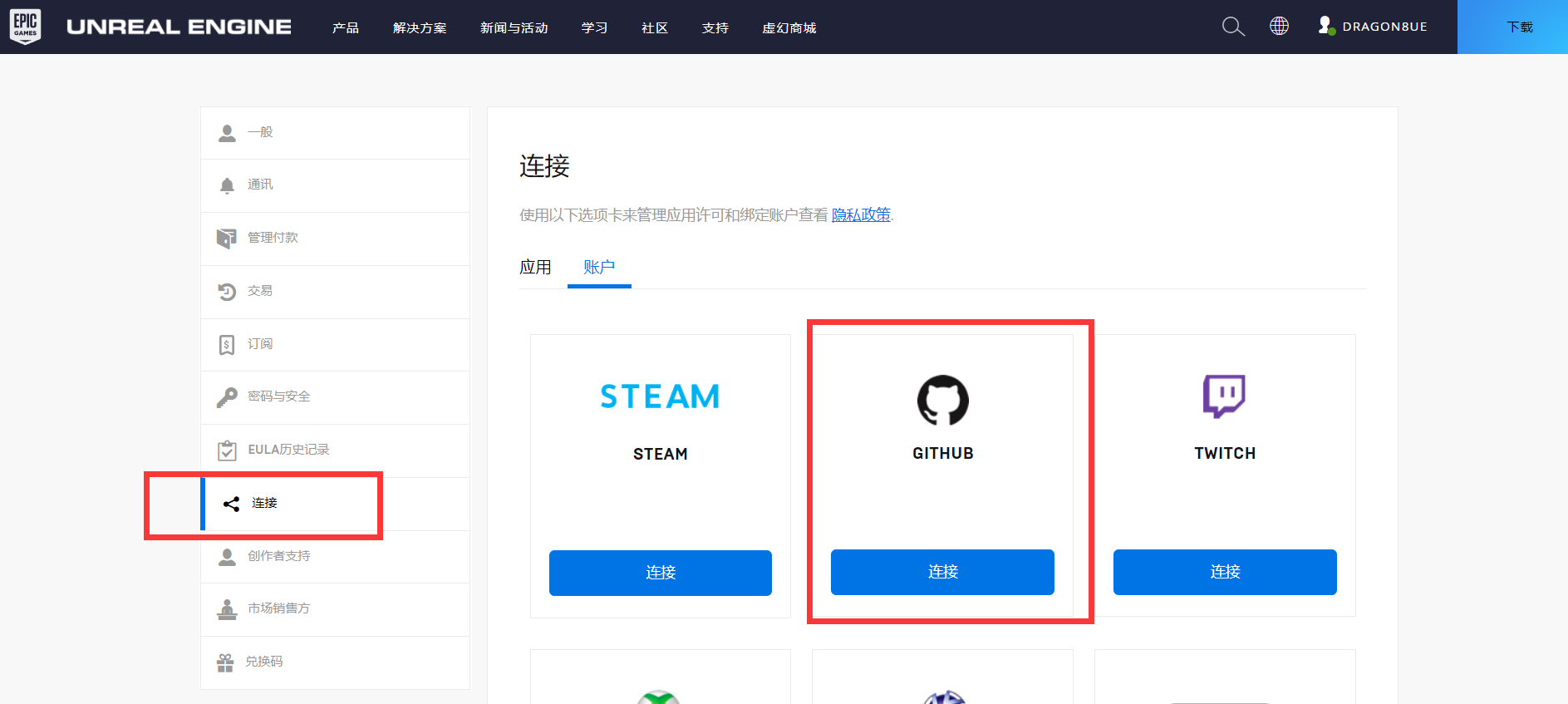Click the 管理付款 wallet icon
The height and width of the screenshot is (704, 1568).
click(x=226, y=239)
